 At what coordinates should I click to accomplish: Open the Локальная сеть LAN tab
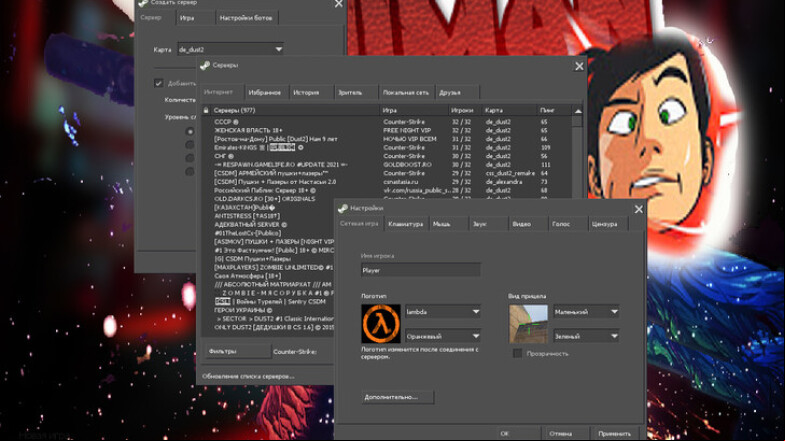pos(406,93)
